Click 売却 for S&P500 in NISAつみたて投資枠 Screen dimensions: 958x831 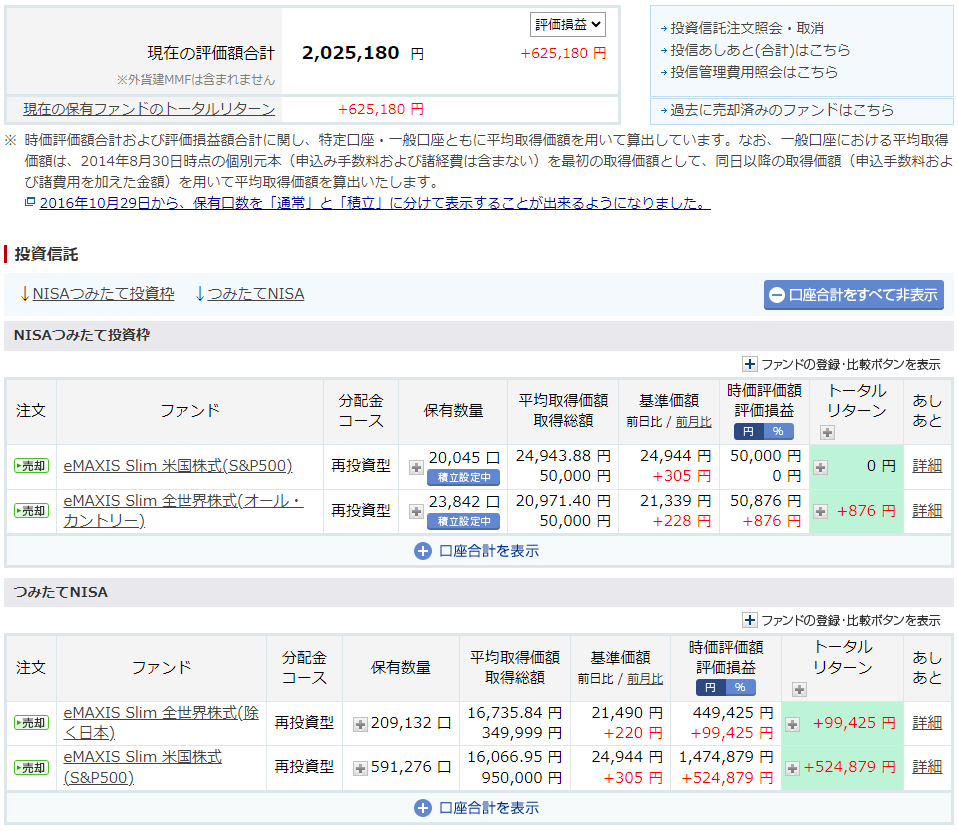[x=31, y=466]
